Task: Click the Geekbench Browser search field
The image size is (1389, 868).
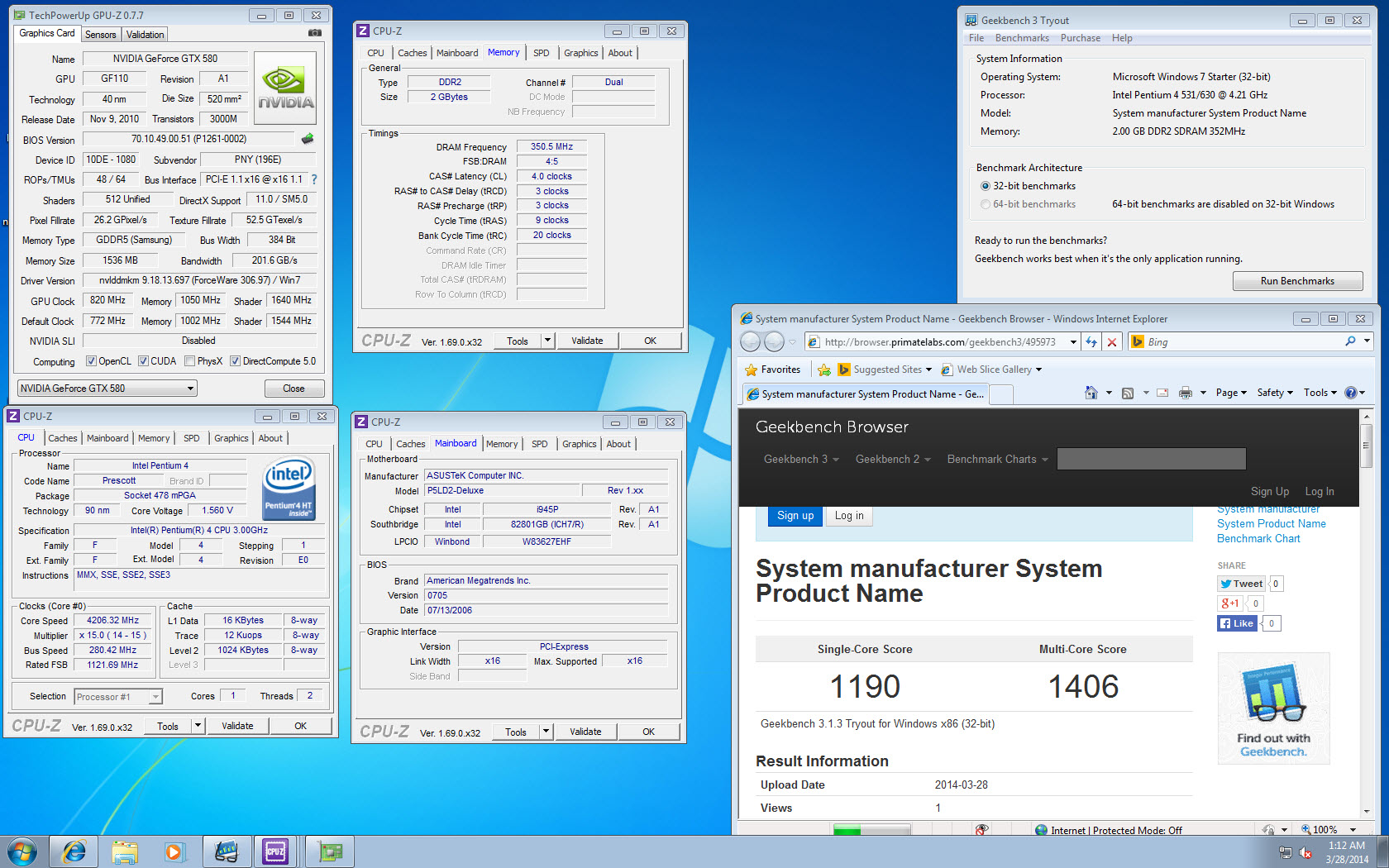Action: (x=1152, y=459)
